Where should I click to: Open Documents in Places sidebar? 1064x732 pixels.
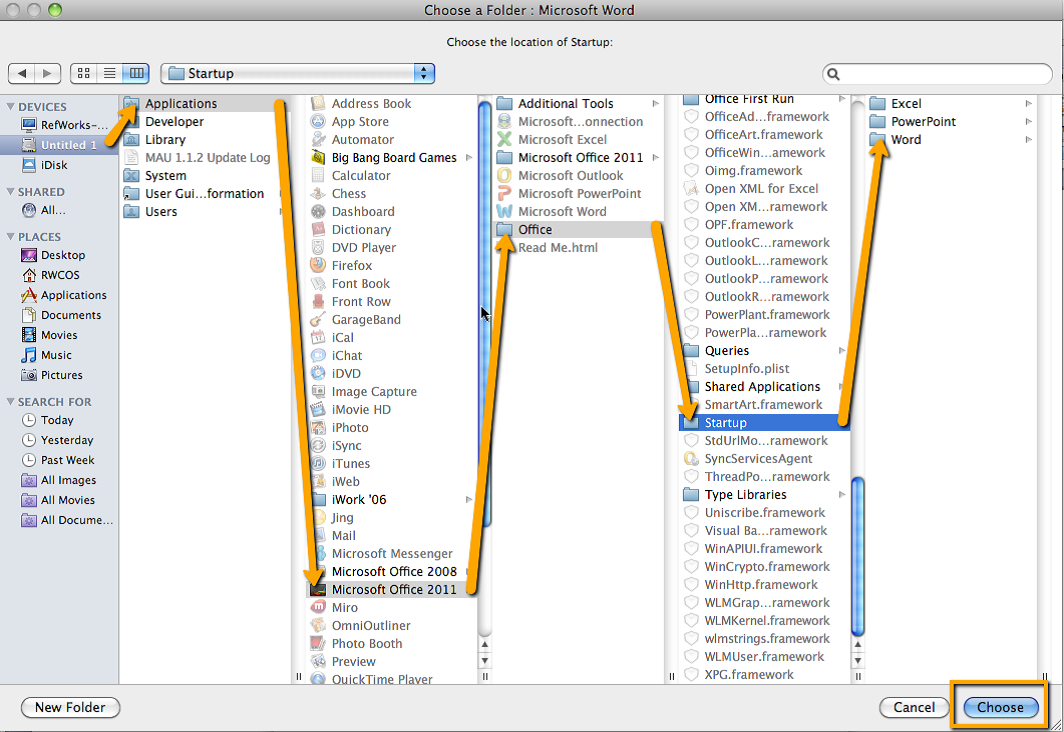point(61,315)
